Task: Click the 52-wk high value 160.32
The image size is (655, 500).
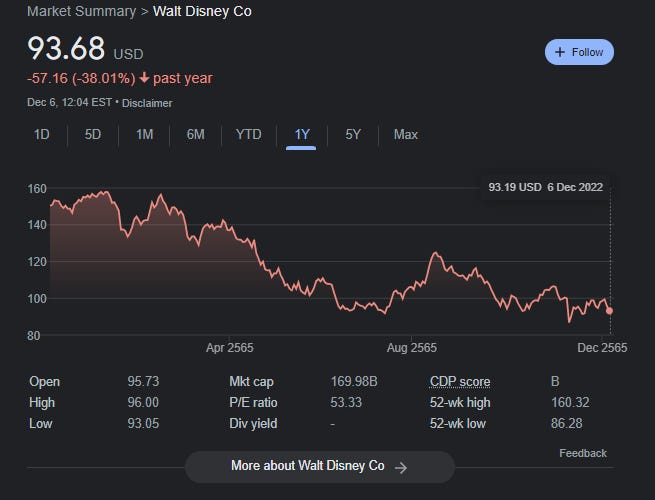Action: (x=570, y=403)
